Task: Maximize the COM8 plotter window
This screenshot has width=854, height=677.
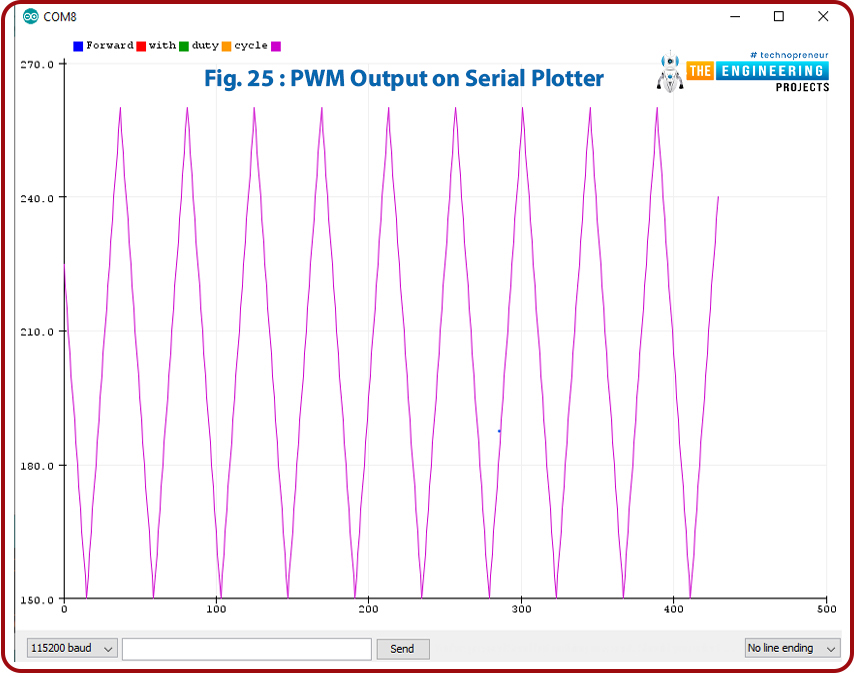Action: (x=779, y=17)
